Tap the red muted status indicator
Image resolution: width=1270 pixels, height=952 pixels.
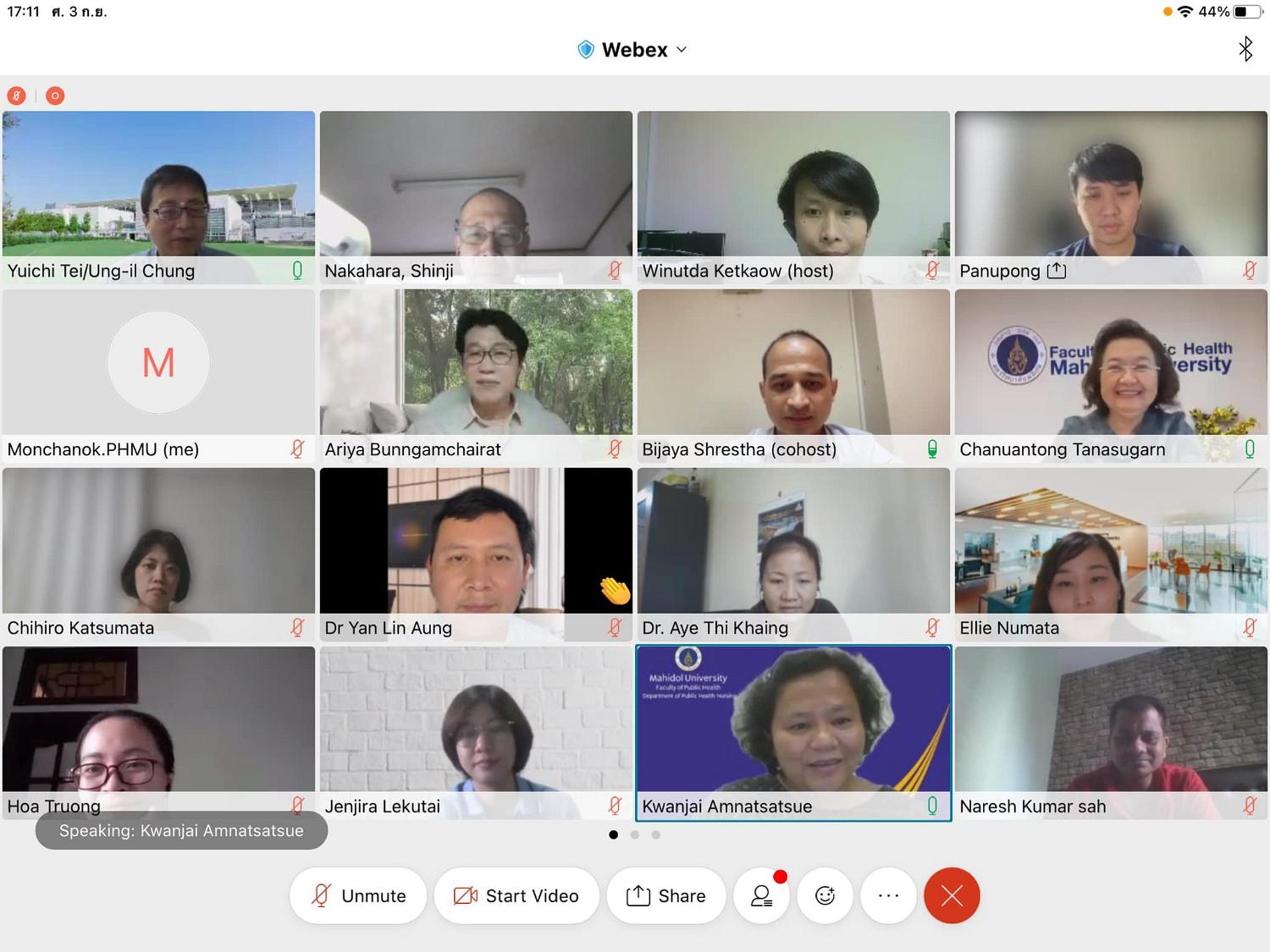16,96
